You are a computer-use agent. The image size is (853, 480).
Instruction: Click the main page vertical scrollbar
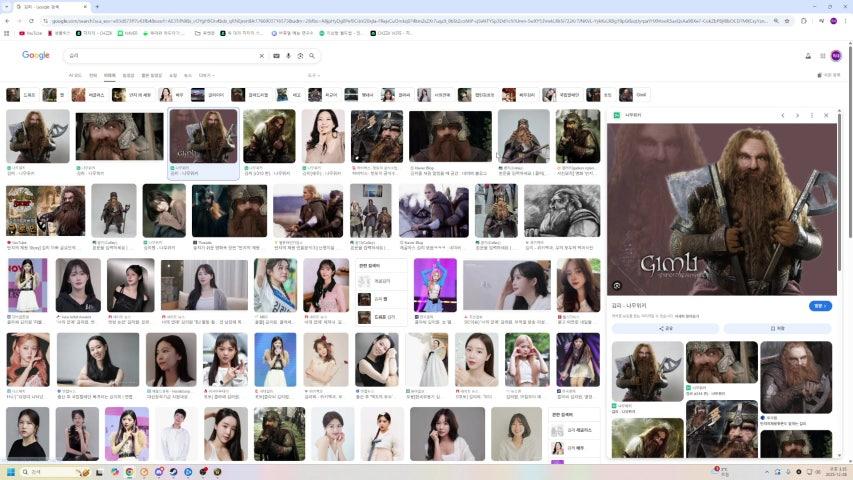[x=850, y=141]
